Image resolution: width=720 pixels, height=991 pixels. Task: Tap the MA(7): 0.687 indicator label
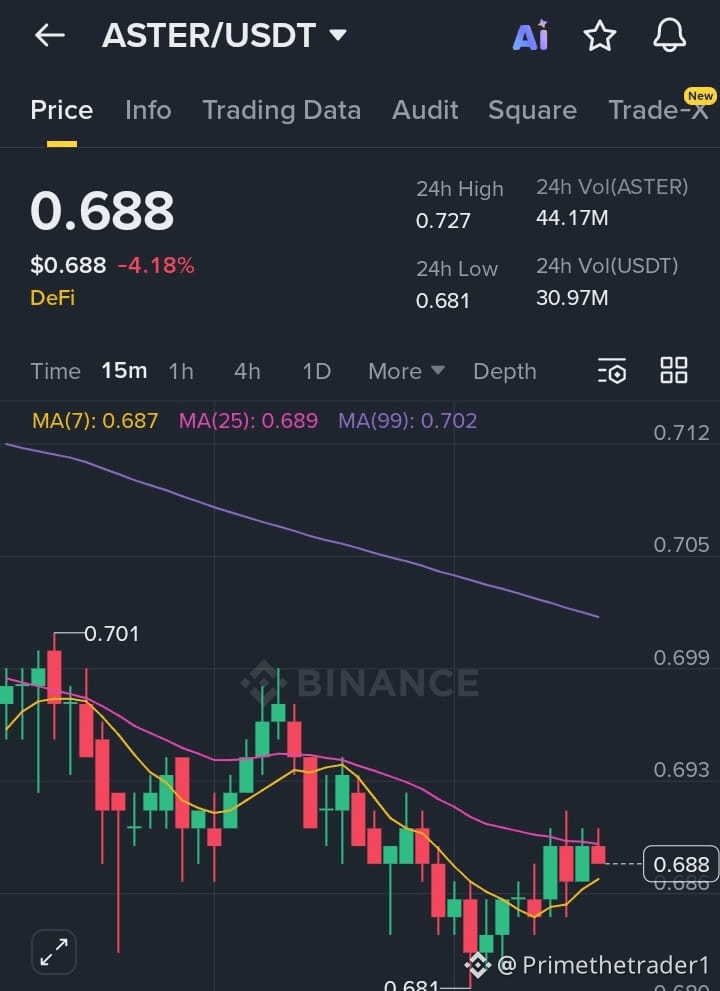pyautogui.click(x=95, y=420)
